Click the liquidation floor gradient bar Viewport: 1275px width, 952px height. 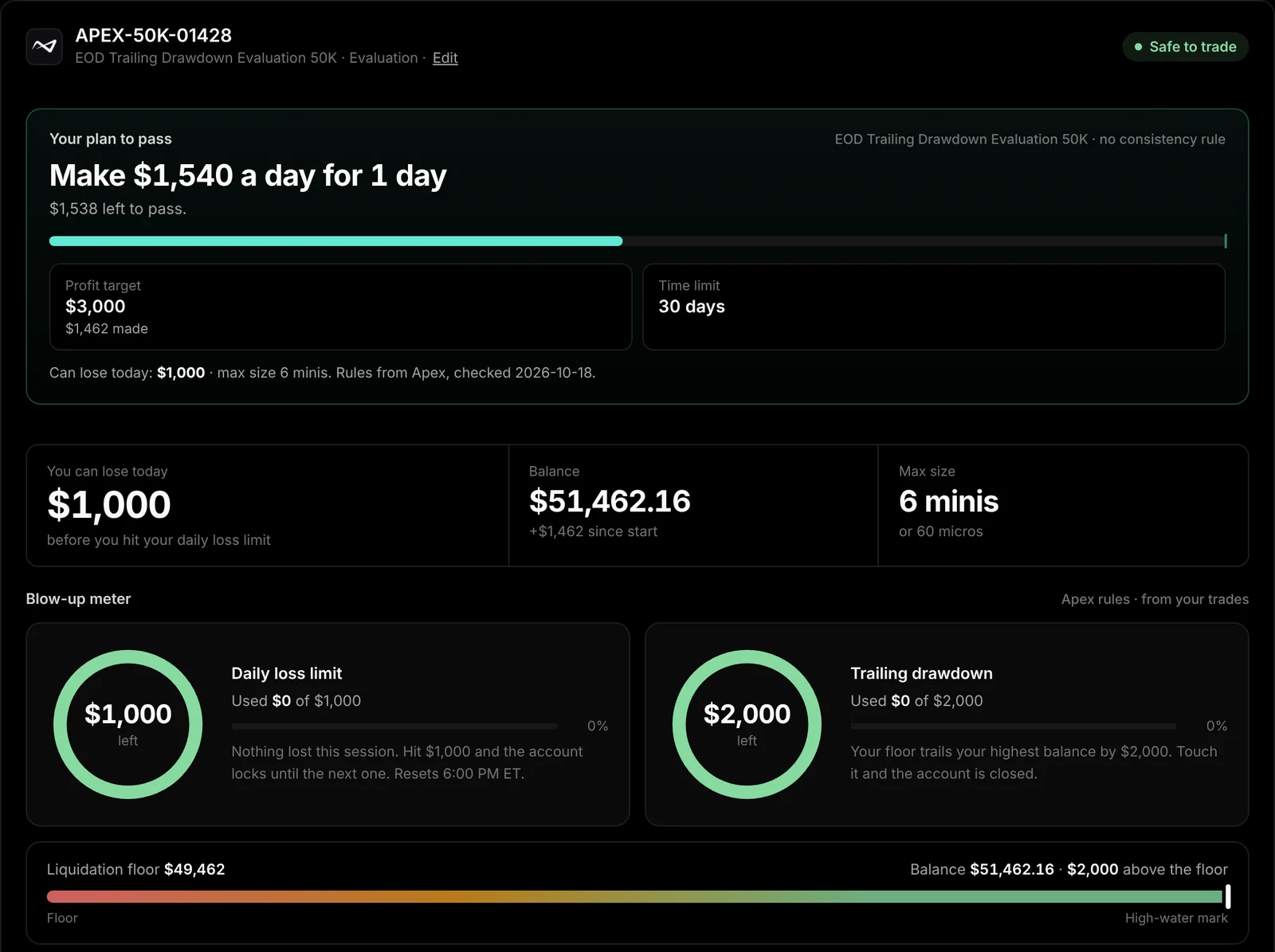635,897
